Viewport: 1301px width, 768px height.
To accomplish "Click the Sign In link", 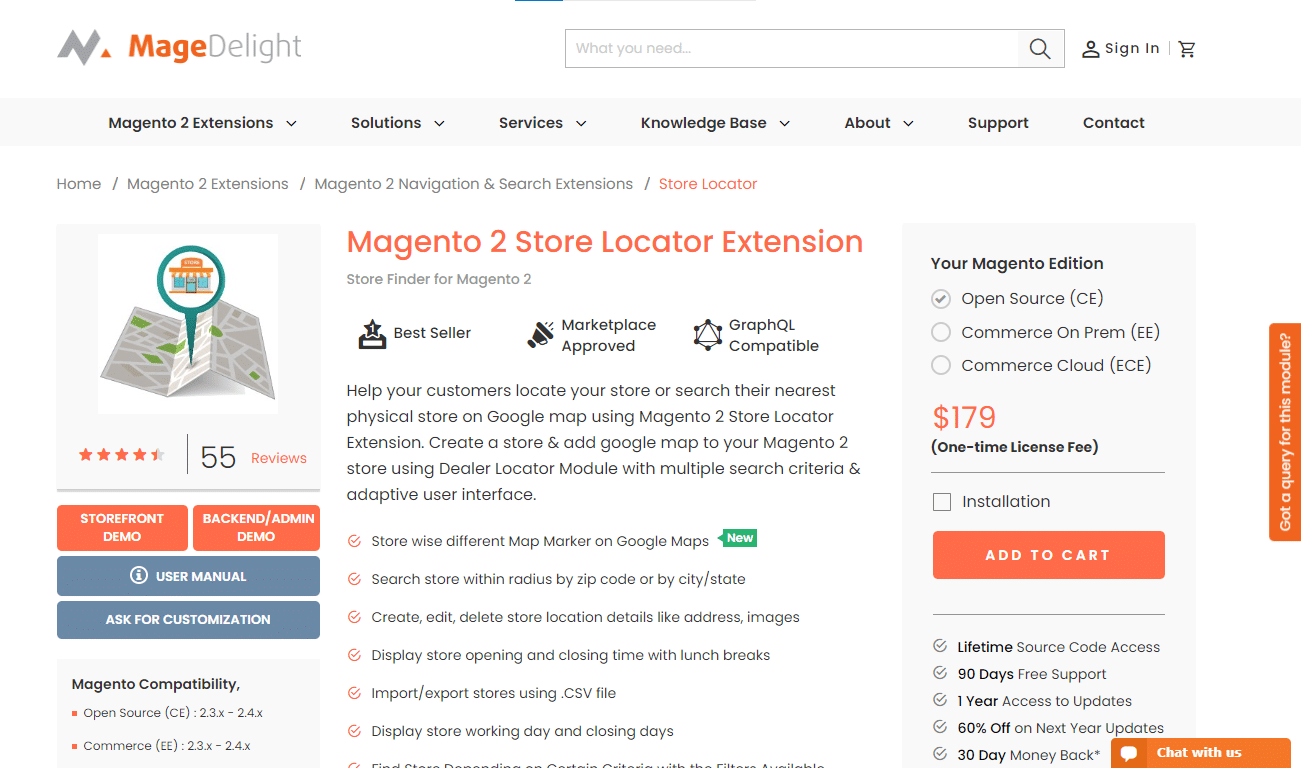I will click(x=1132, y=48).
